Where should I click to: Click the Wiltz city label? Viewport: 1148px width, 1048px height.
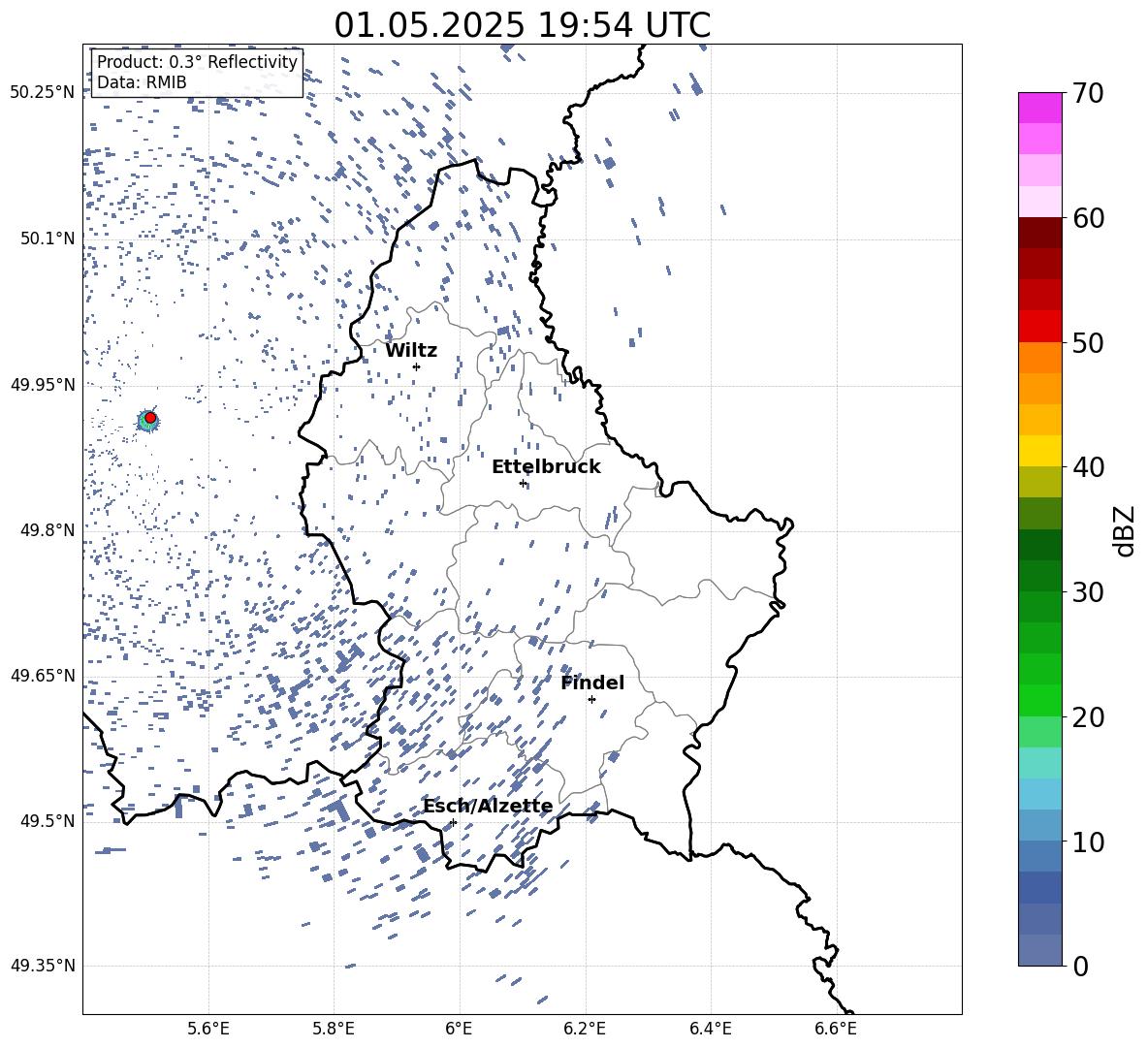(411, 351)
